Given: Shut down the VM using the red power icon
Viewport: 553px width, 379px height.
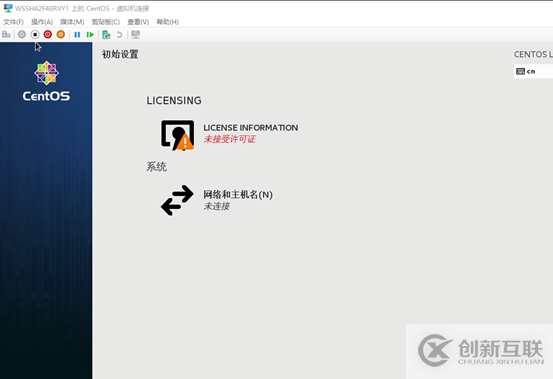Looking at the screenshot, I should point(48,35).
